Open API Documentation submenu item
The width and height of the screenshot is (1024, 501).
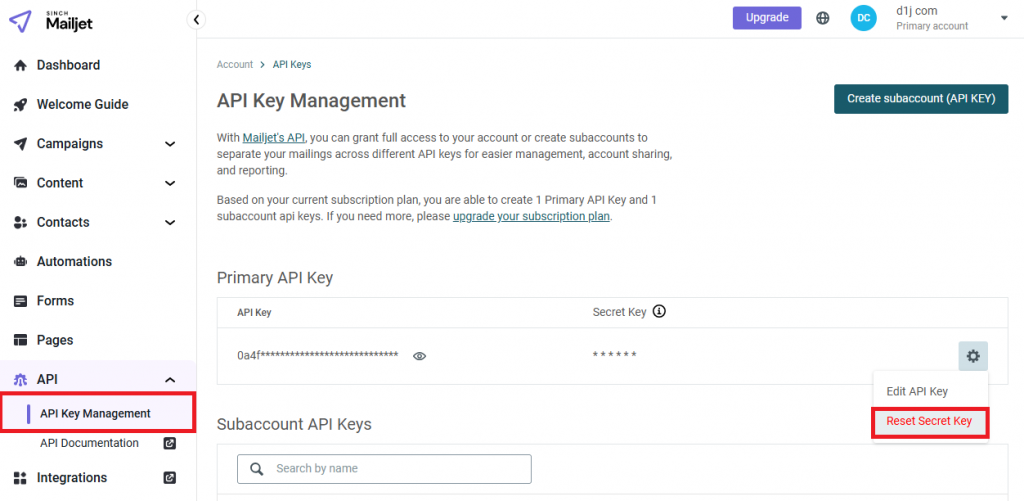click(x=89, y=443)
